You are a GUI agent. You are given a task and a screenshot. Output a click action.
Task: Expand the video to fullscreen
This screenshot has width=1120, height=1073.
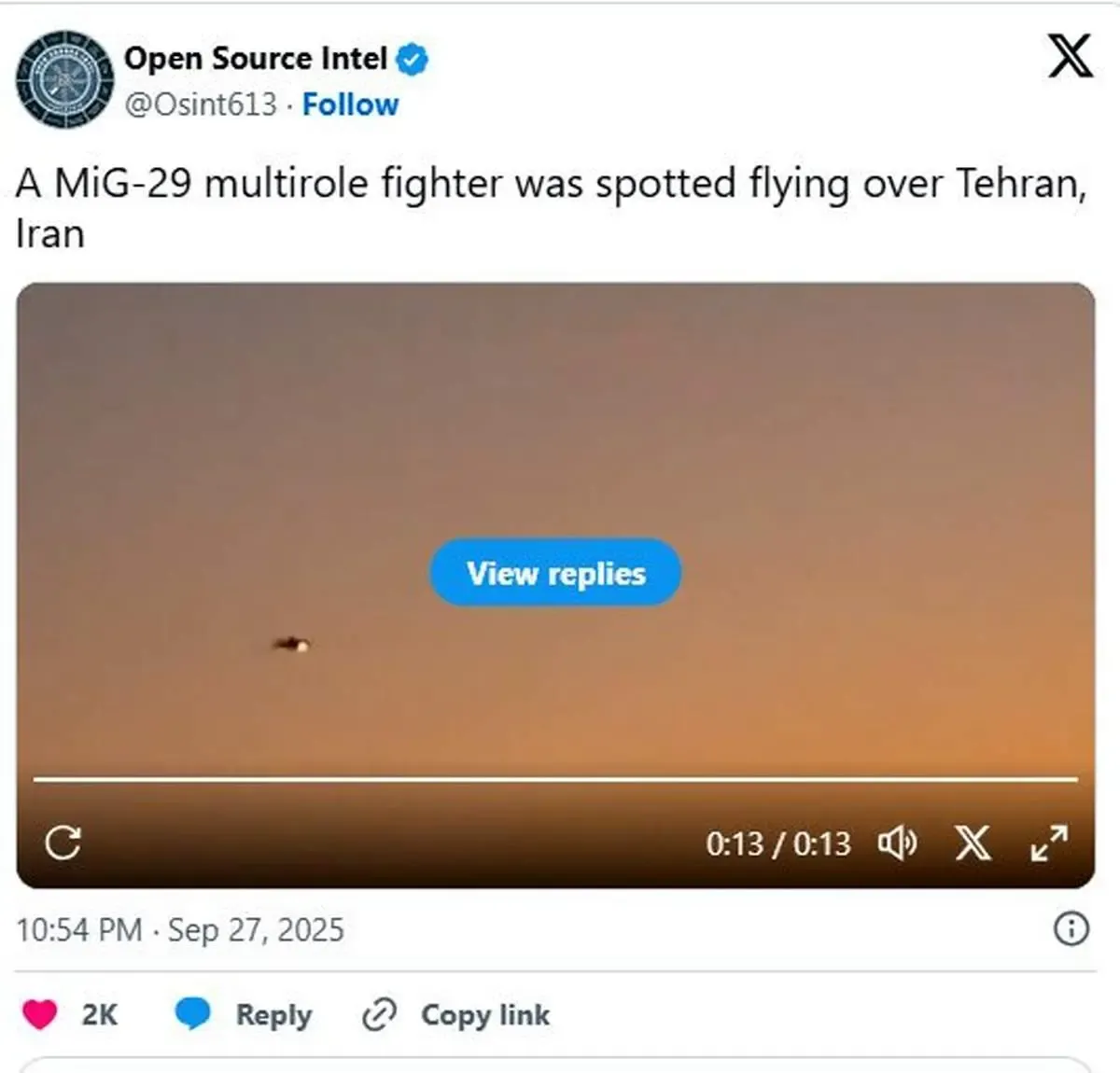click(x=1049, y=843)
